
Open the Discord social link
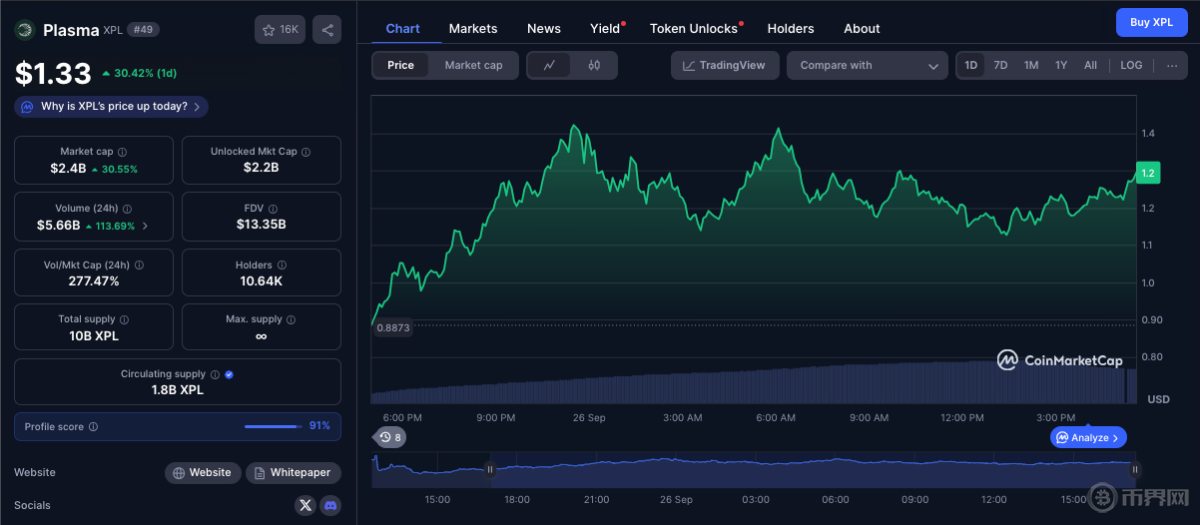(x=329, y=505)
